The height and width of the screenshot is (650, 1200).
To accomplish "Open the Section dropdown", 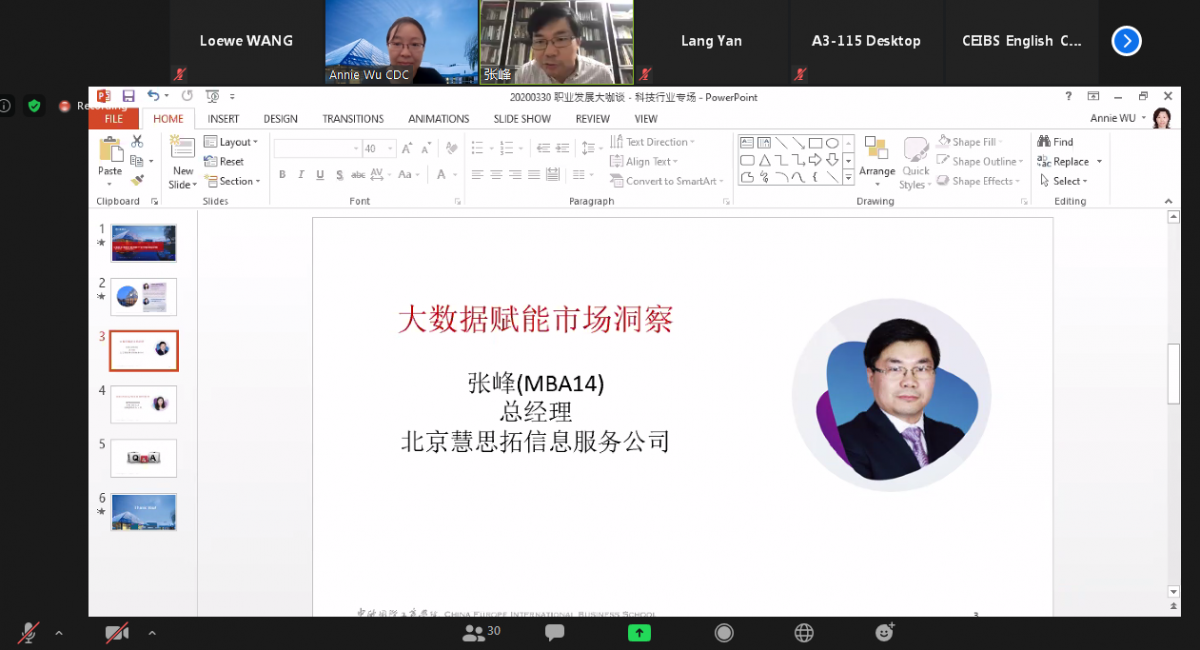I will [x=232, y=181].
